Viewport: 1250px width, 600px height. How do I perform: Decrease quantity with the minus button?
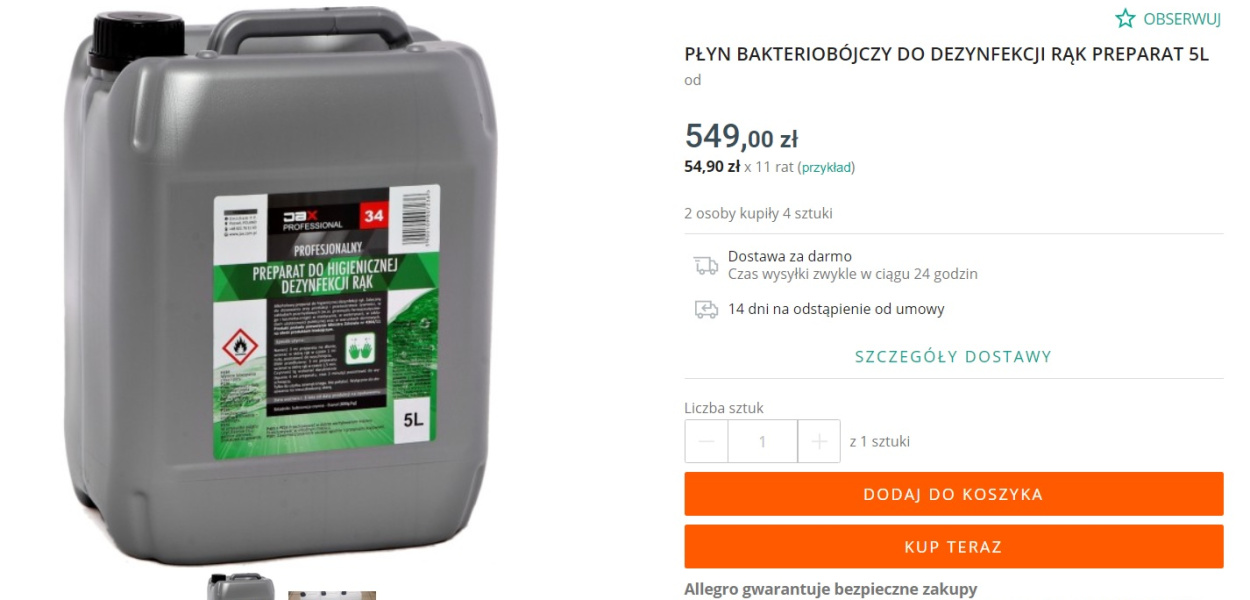(x=707, y=441)
